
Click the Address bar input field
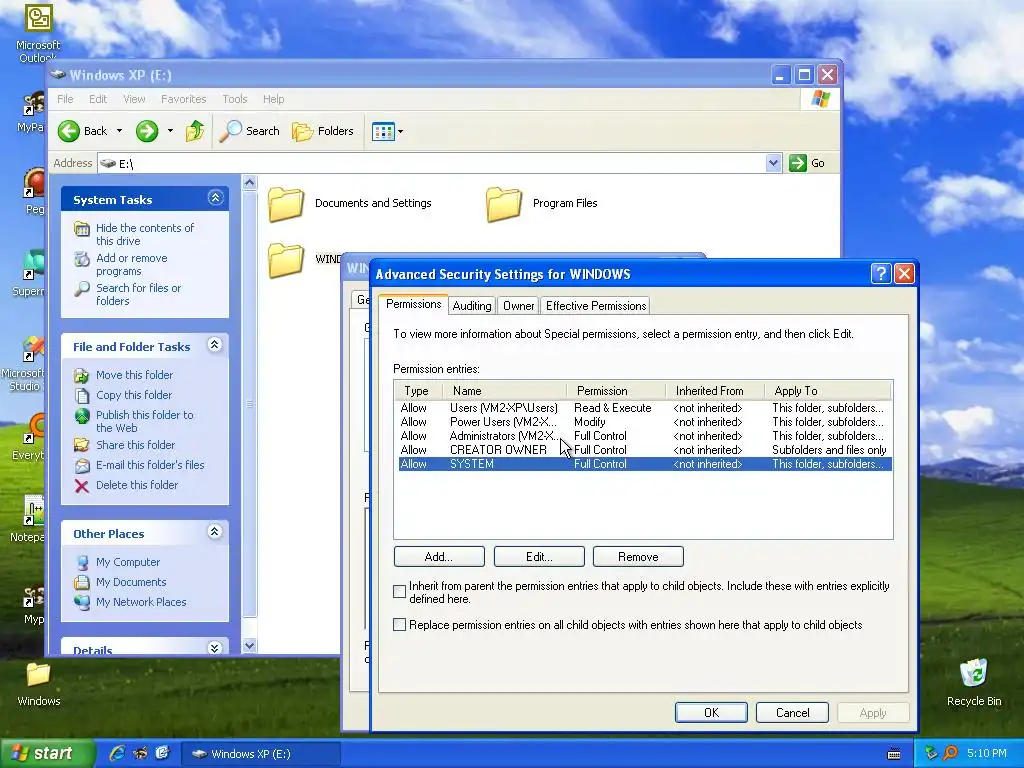point(431,163)
